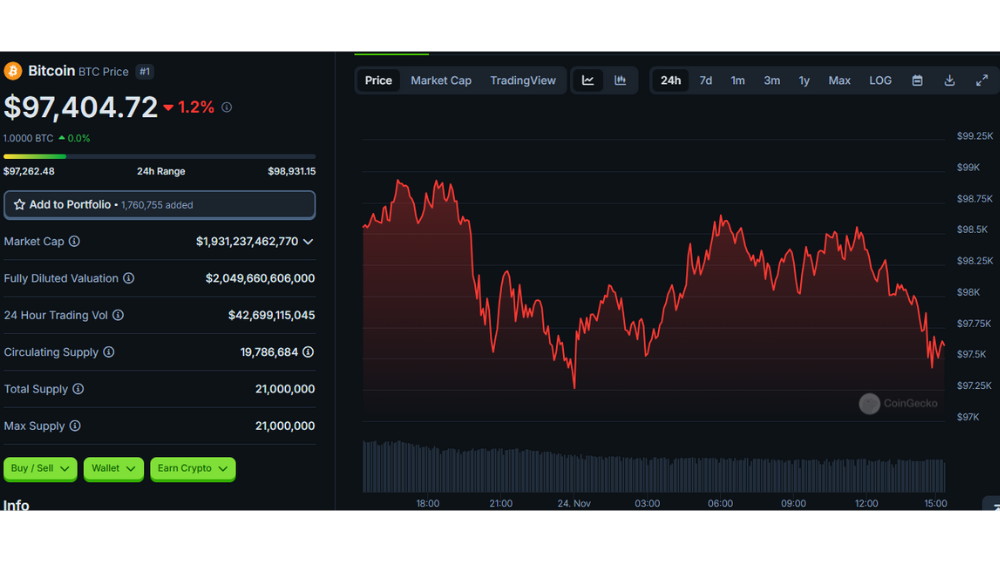Click the #1 rank badge
The image size is (1000, 562).
[145, 71]
